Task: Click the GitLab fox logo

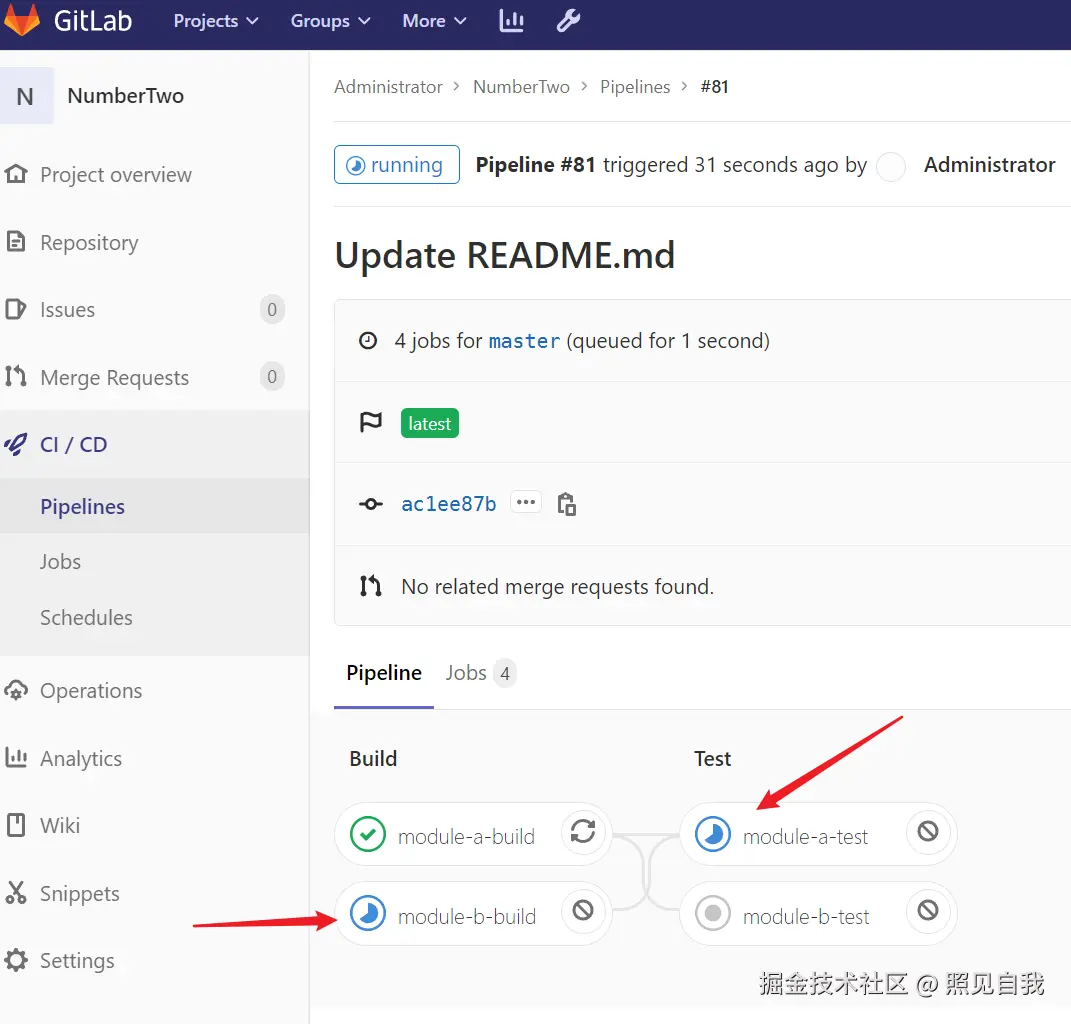Action: click(22, 19)
